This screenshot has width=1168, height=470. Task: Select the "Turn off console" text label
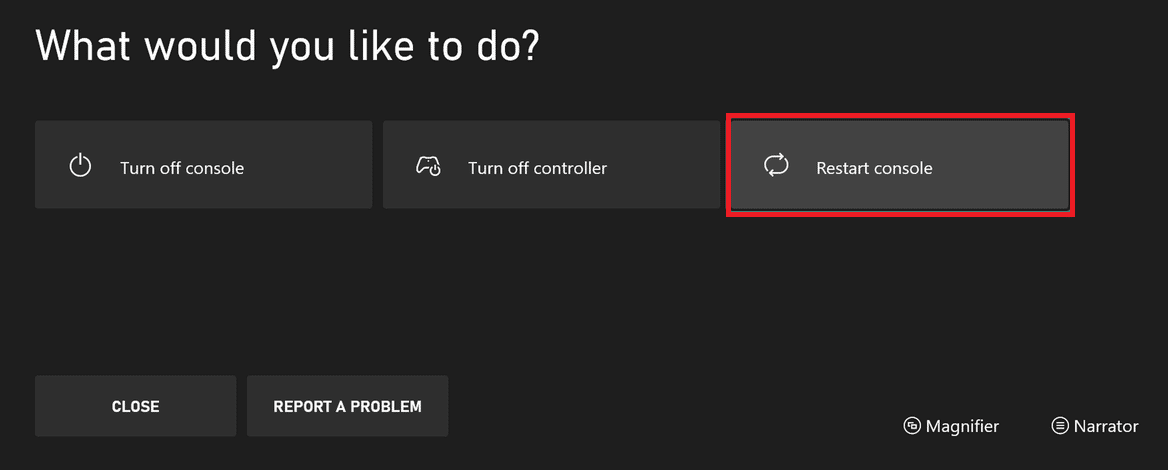pyautogui.click(x=182, y=168)
